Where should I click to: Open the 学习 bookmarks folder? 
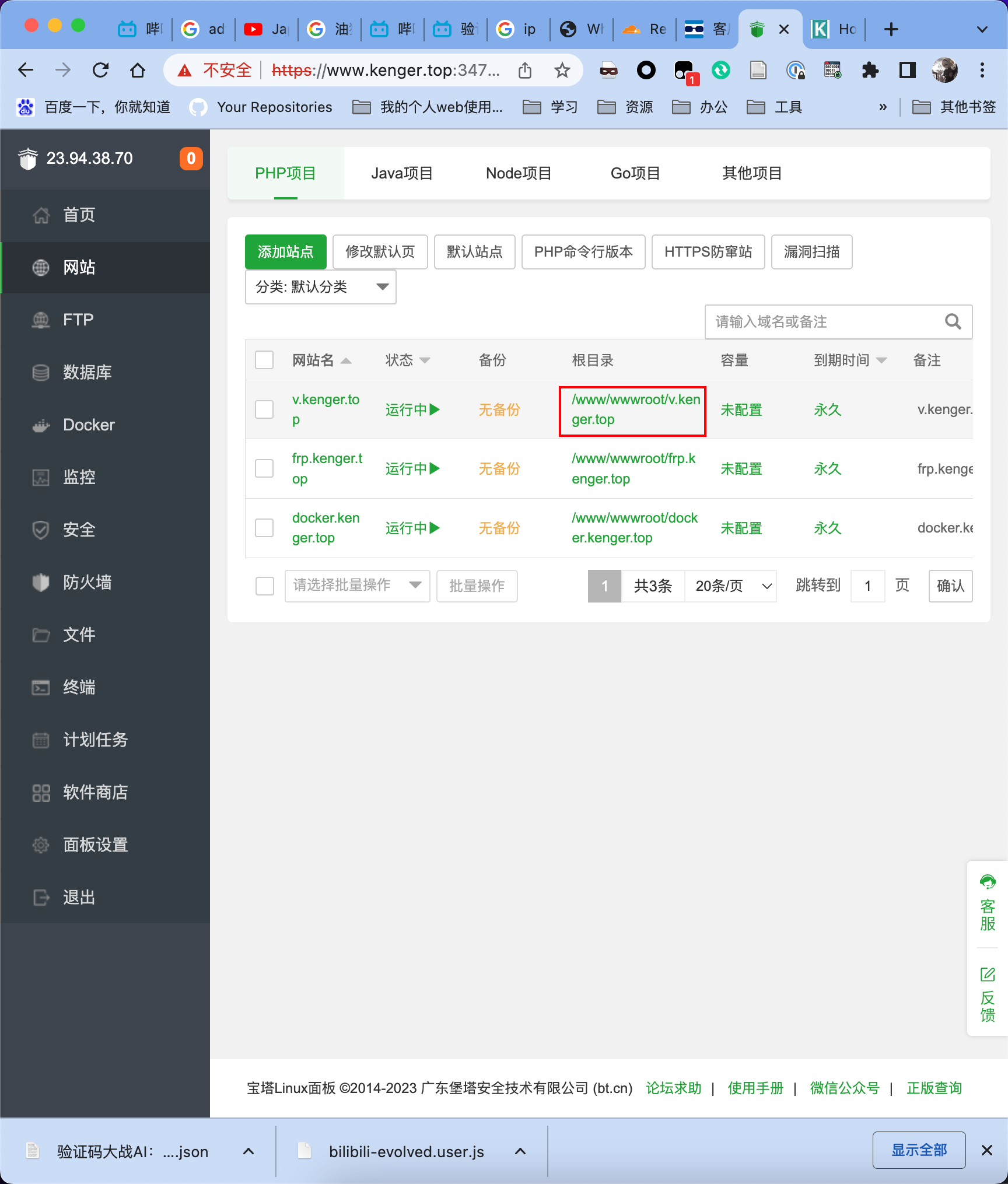point(550,107)
